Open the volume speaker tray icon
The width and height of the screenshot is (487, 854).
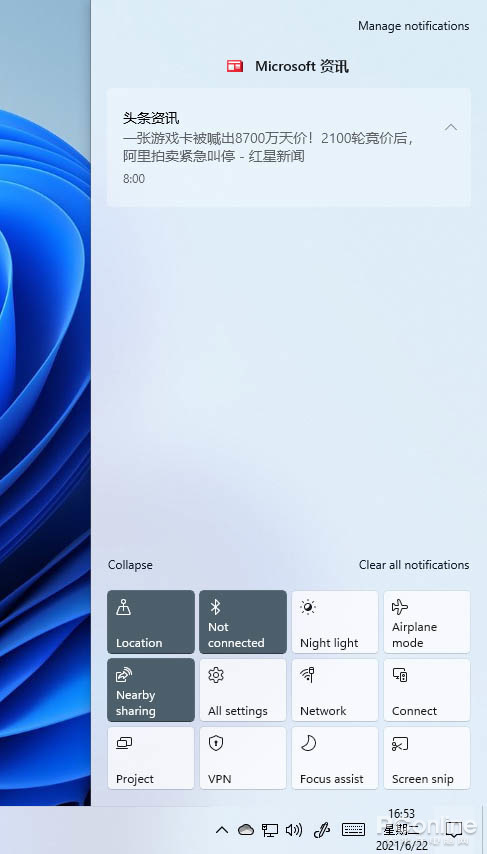tap(294, 830)
